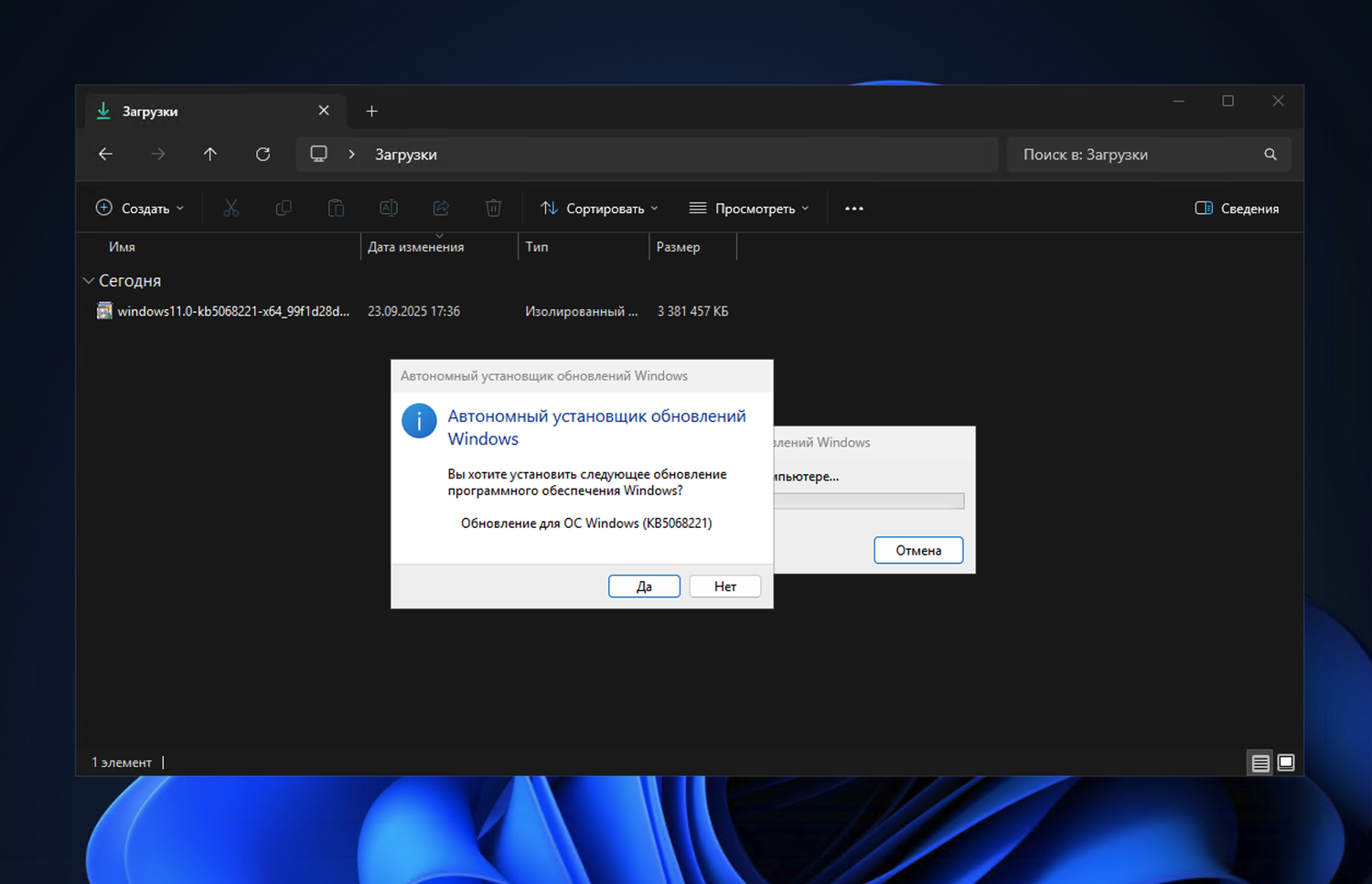This screenshot has height=884, width=1372.
Task: Click the Share icon in toolbar
Action: click(441, 209)
